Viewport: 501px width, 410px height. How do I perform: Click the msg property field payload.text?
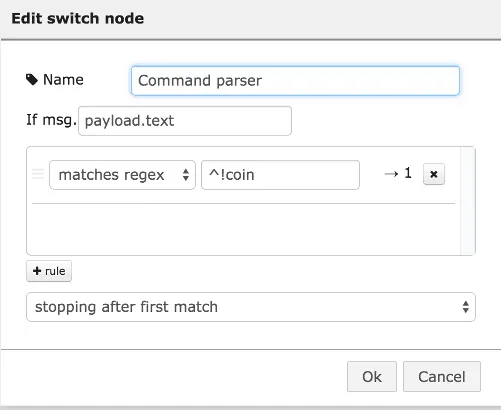(x=185, y=121)
